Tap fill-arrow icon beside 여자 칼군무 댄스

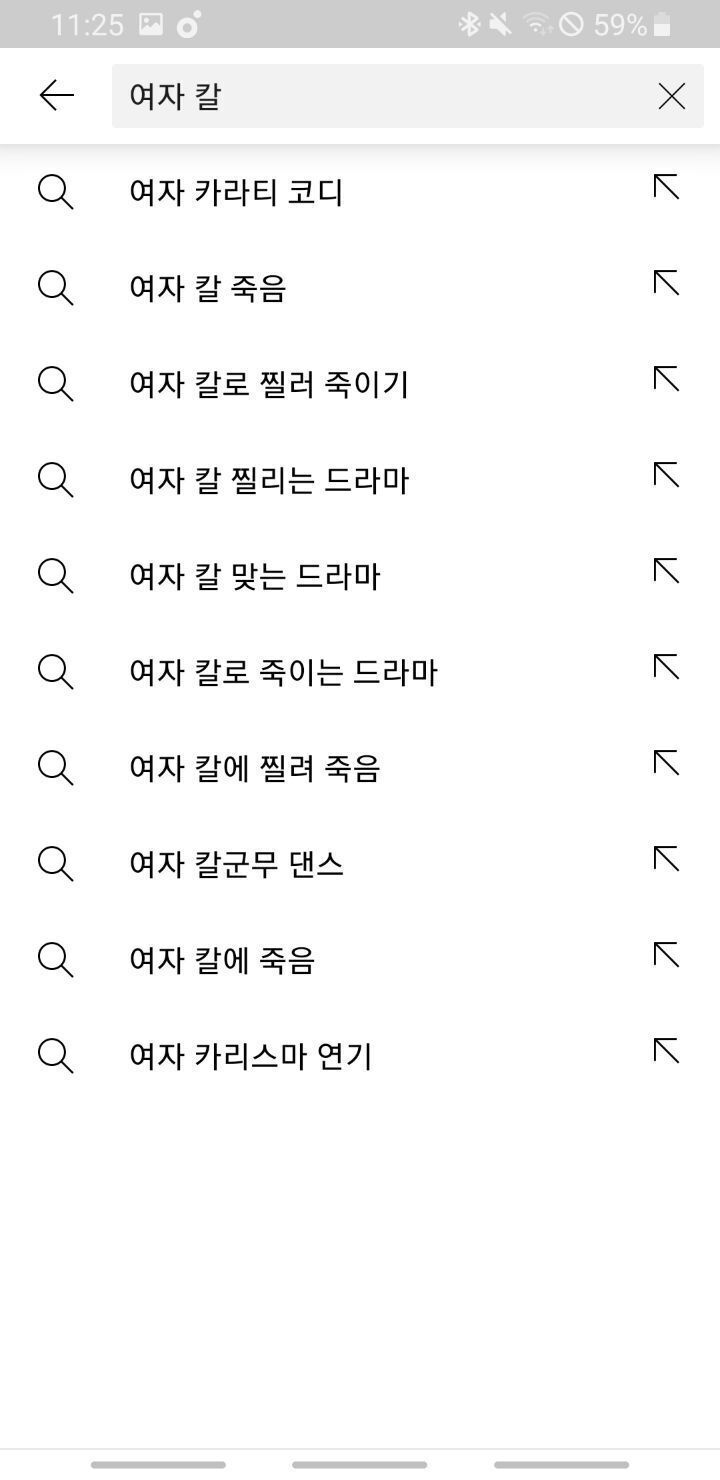666,859
